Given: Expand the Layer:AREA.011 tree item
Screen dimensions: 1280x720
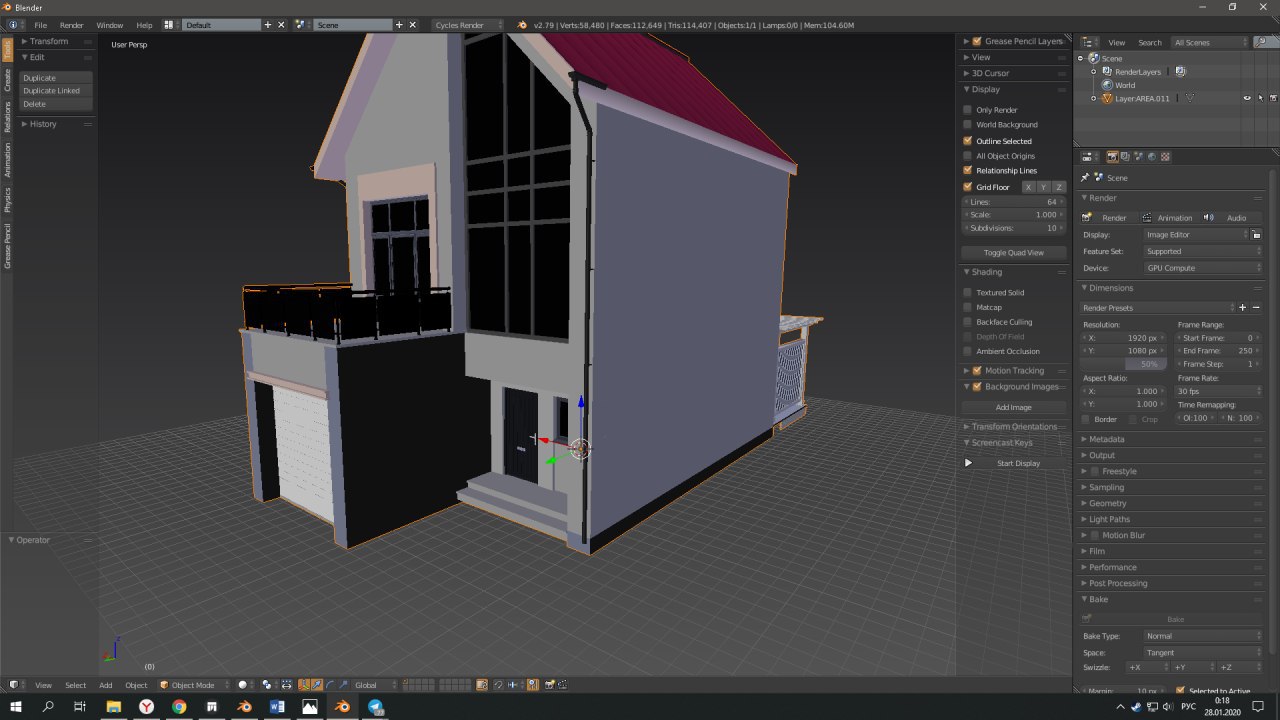Looking at the screenshot, I should click(1093, 99).
